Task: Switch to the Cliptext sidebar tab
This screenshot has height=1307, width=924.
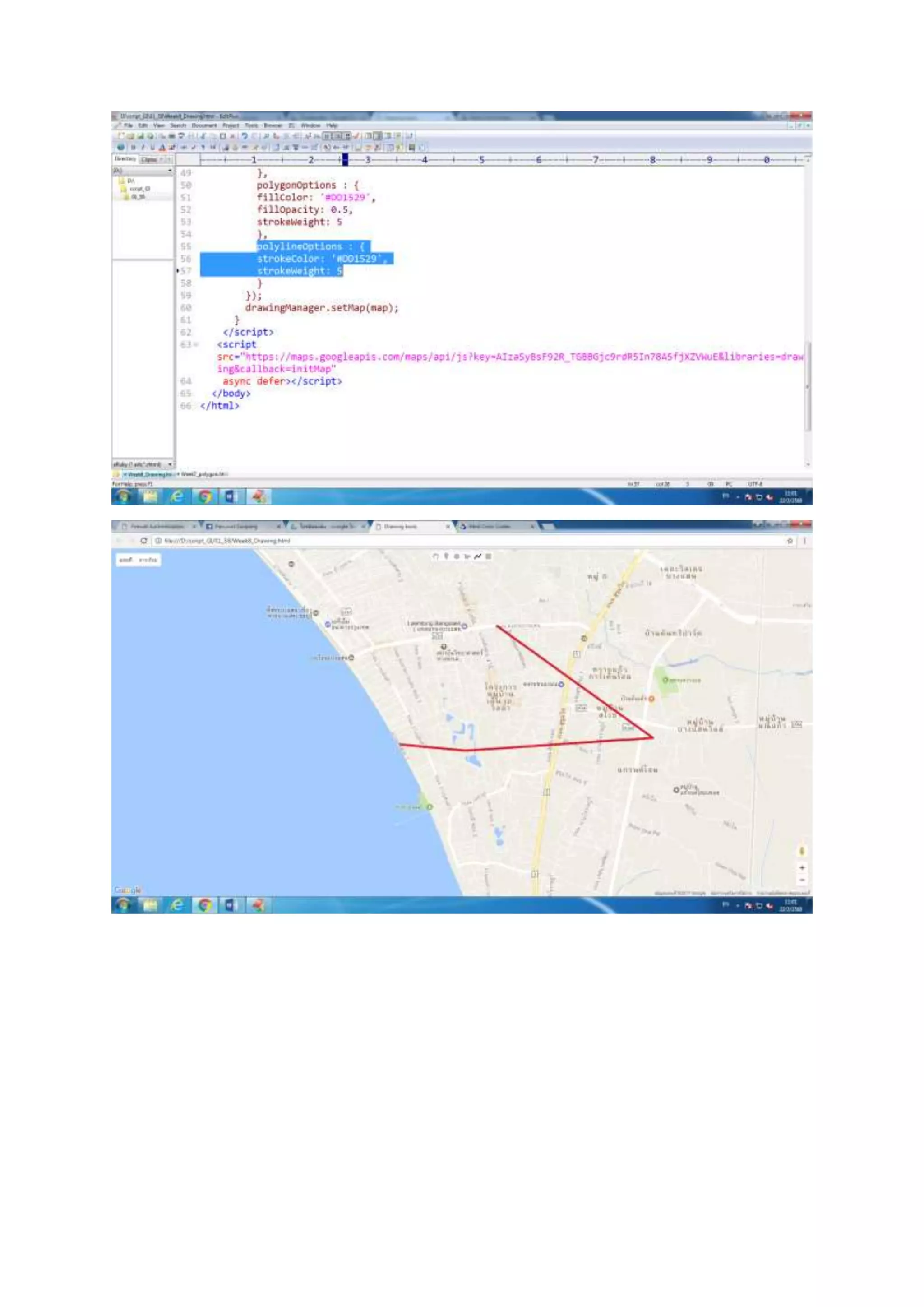Action: [x=150, y=160]
